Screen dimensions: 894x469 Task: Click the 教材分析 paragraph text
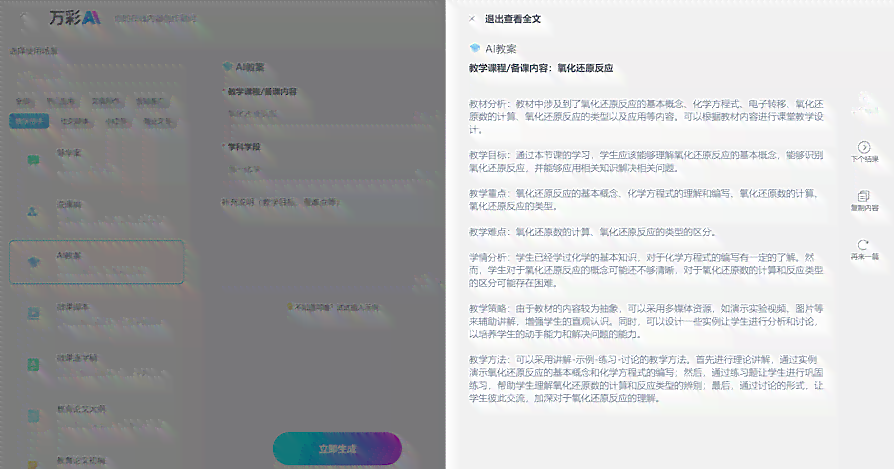click(x=646, y=116)
